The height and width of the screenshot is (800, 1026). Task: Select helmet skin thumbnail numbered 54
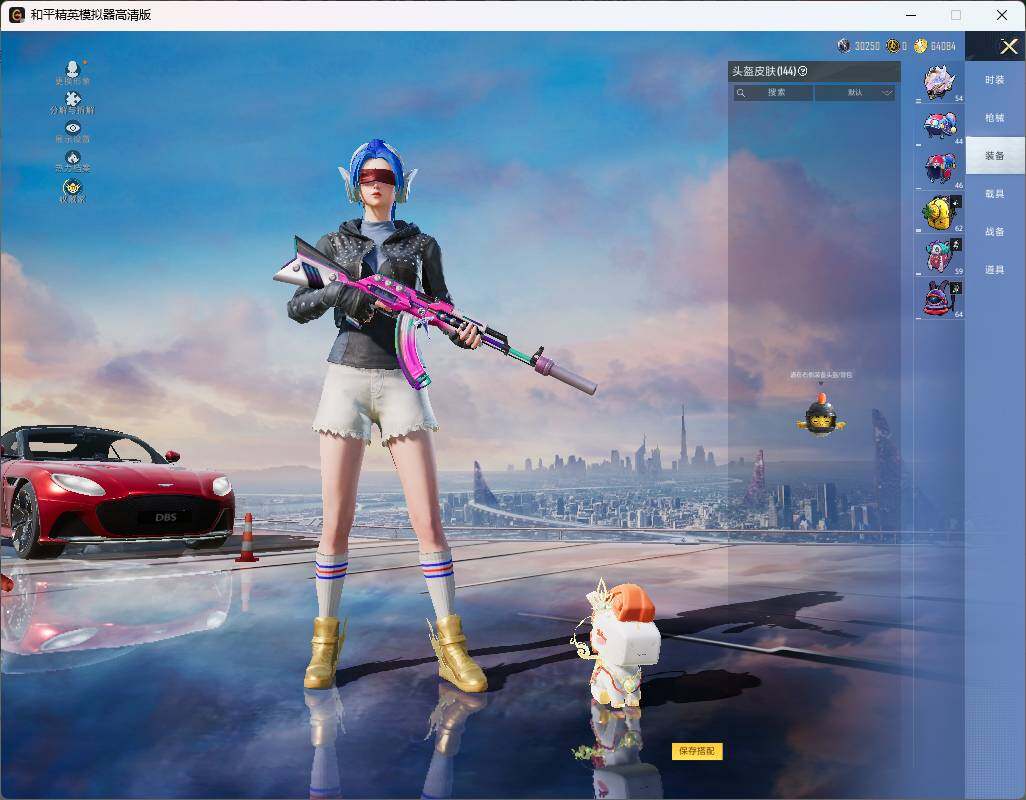pyautogui.click(x=940, y=83)
